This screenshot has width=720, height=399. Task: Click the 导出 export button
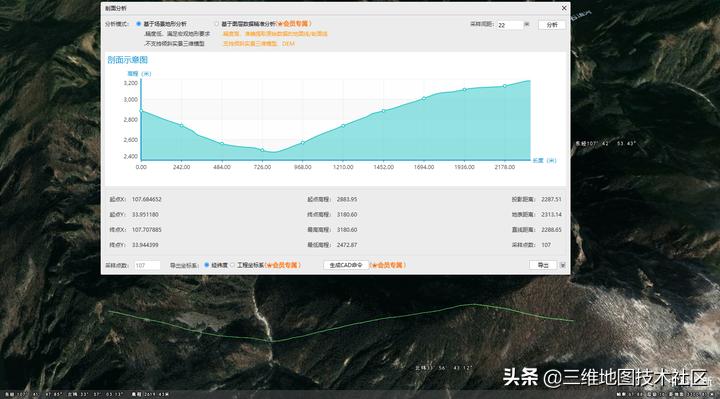point(543,265)
